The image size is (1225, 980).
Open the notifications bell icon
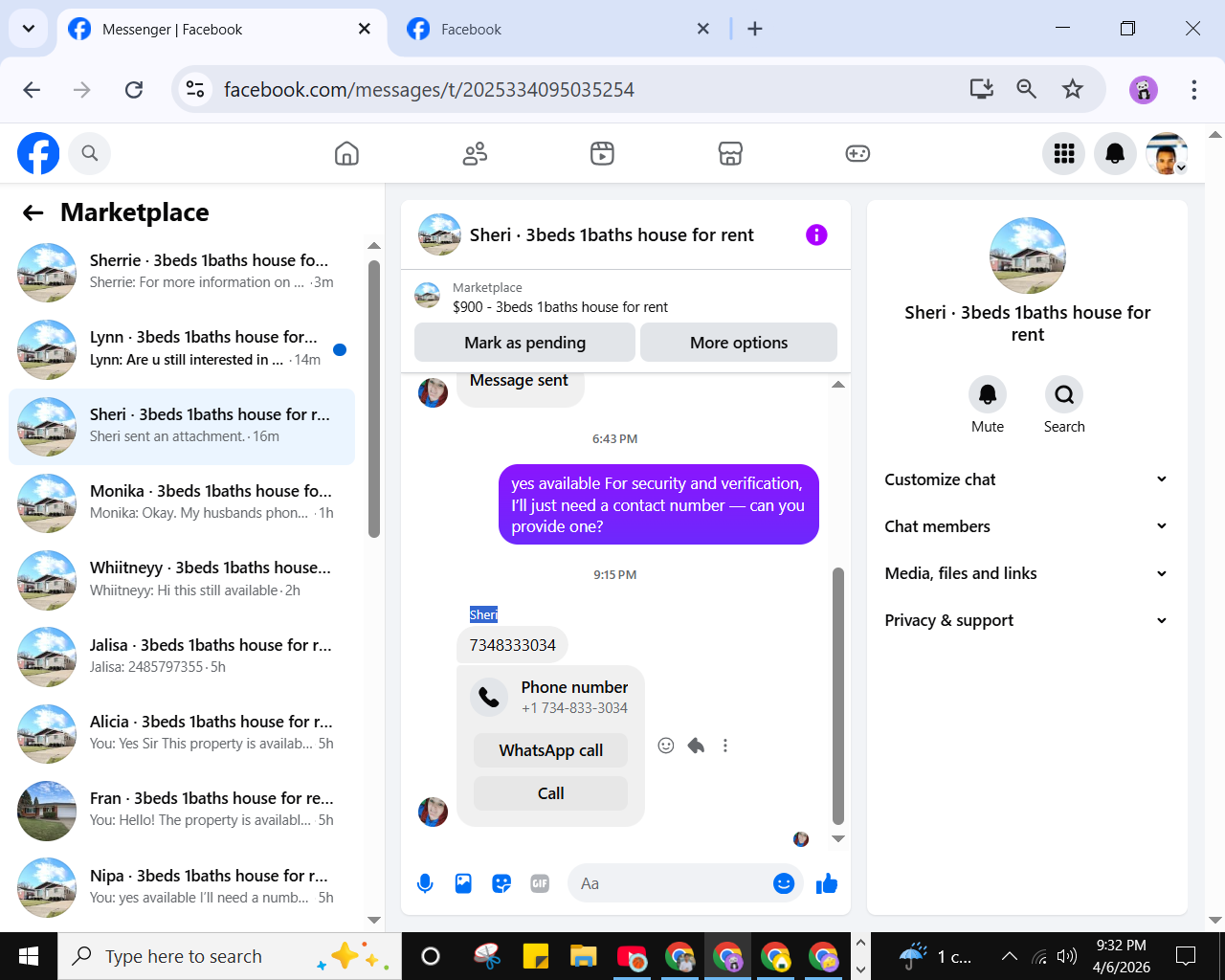click(1115, 153)
